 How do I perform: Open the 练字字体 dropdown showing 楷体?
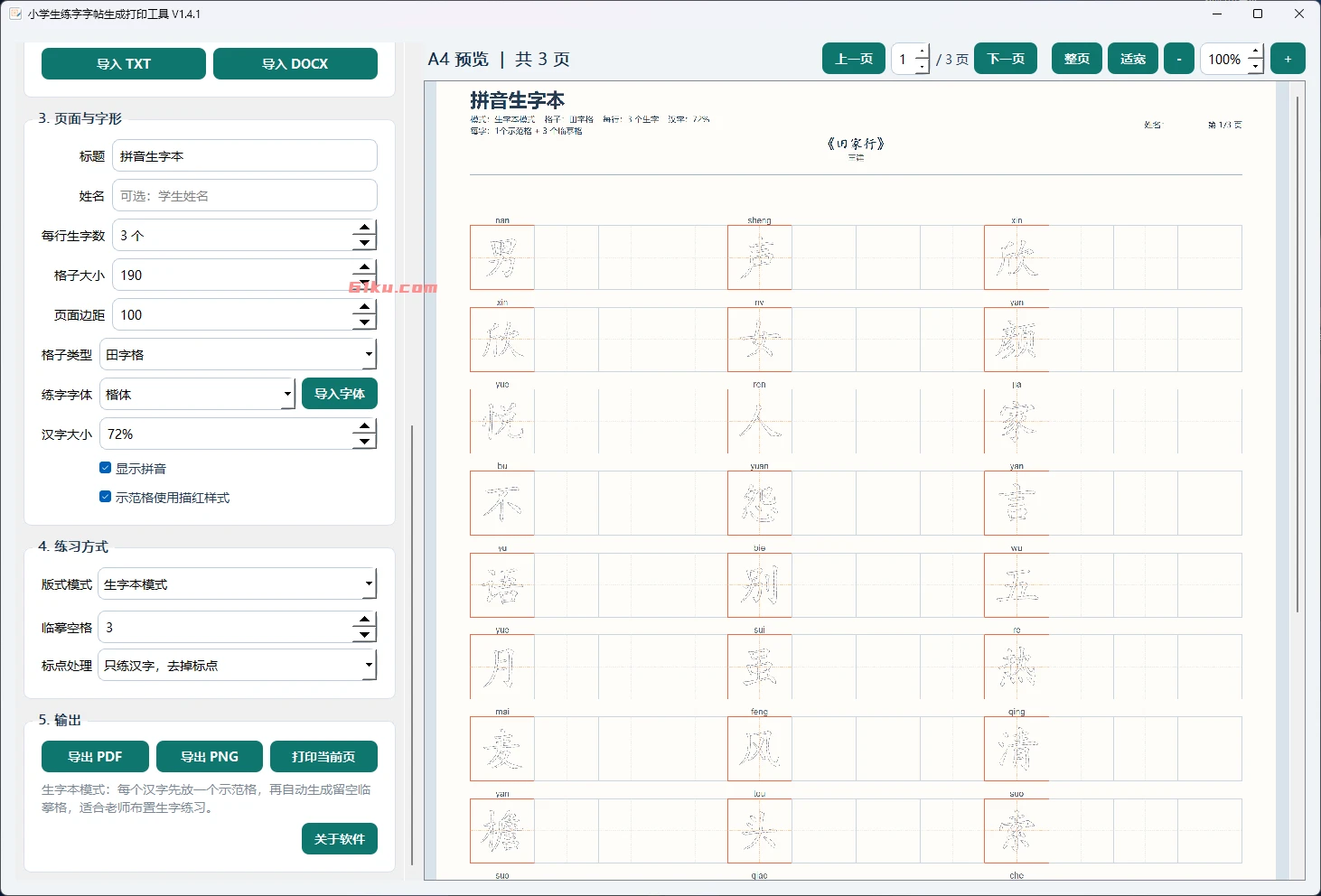(x=197, y=394)
